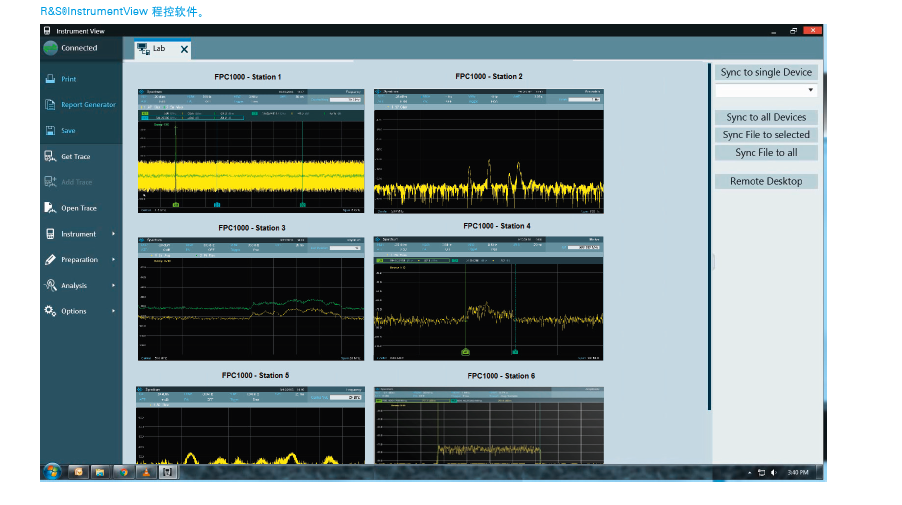This screenshot has width=902, height=505.
Task: Expand the Preparation submenu arrow
Action: pos(113,259)
